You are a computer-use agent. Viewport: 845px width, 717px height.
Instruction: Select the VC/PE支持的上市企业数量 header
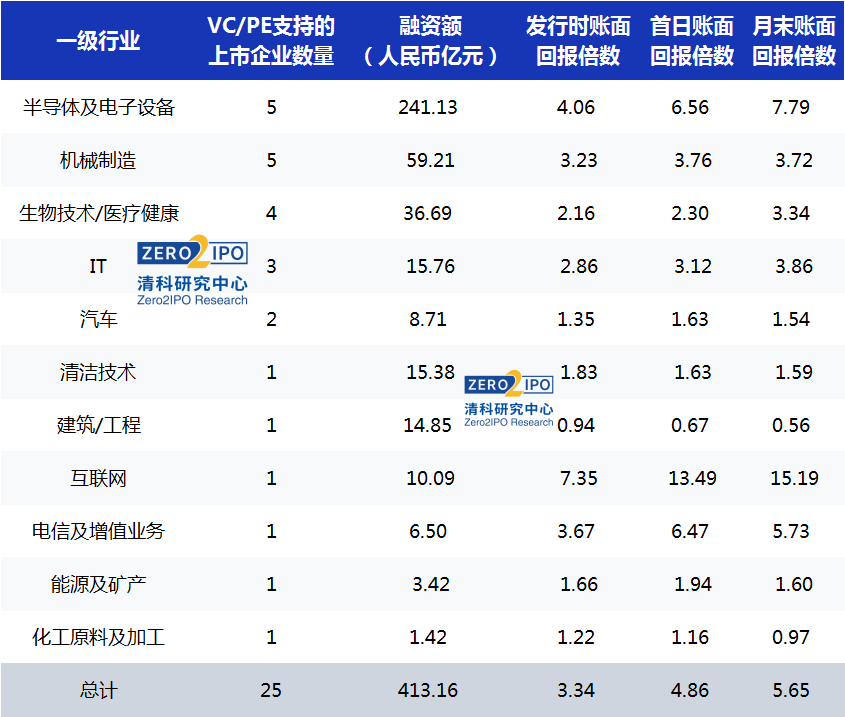[x=271, y=41]
